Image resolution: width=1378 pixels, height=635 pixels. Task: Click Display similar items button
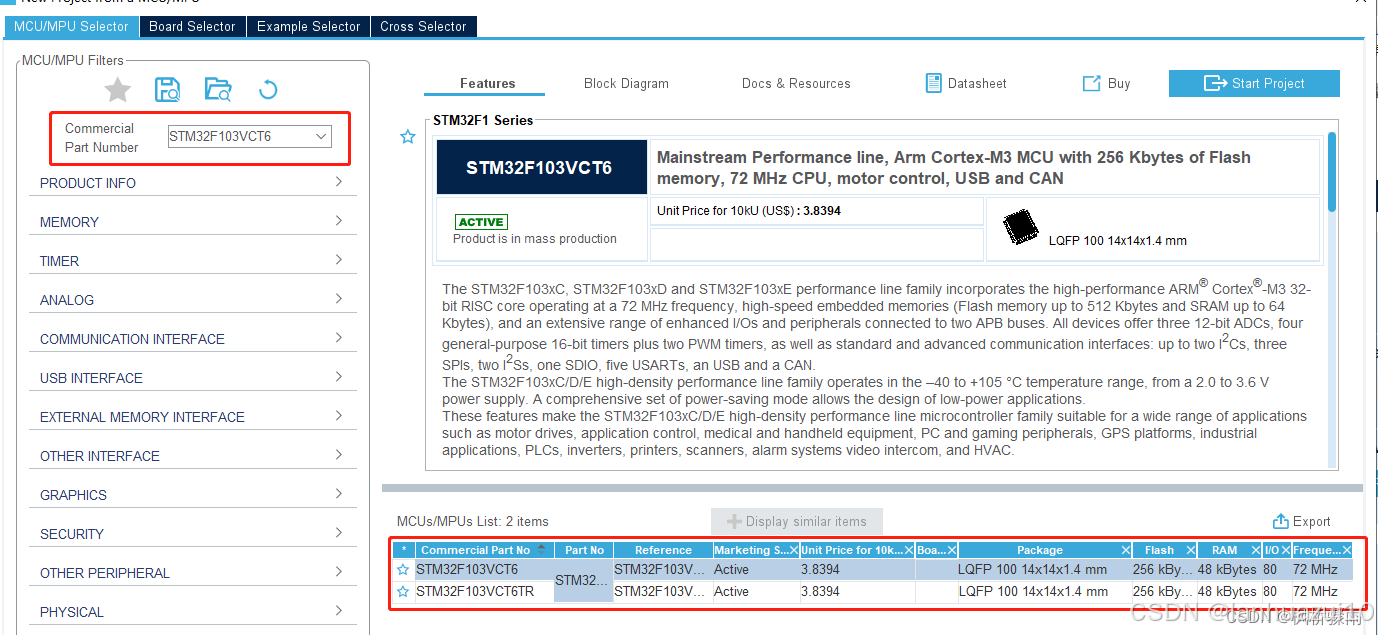797,521
